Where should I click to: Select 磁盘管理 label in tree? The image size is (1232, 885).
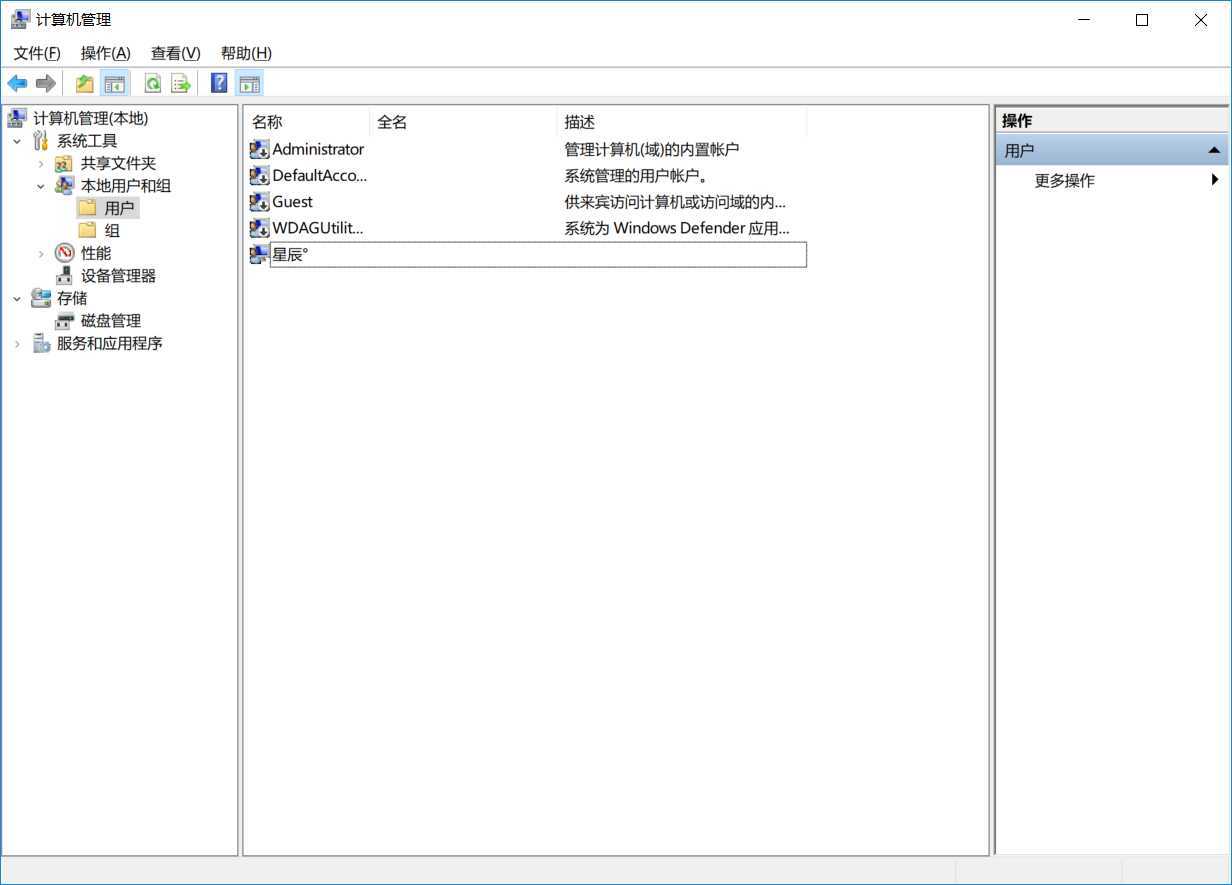(x=110, y=321)
